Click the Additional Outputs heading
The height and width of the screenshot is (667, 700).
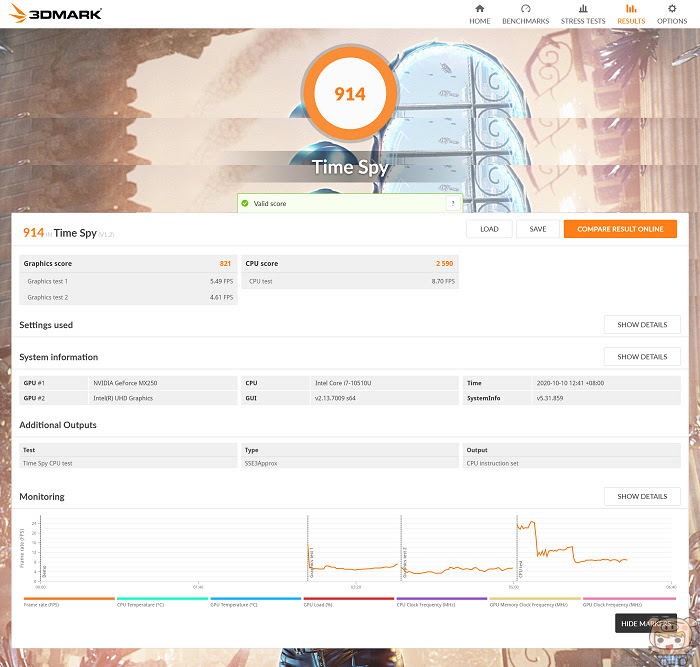click(58, 425)
